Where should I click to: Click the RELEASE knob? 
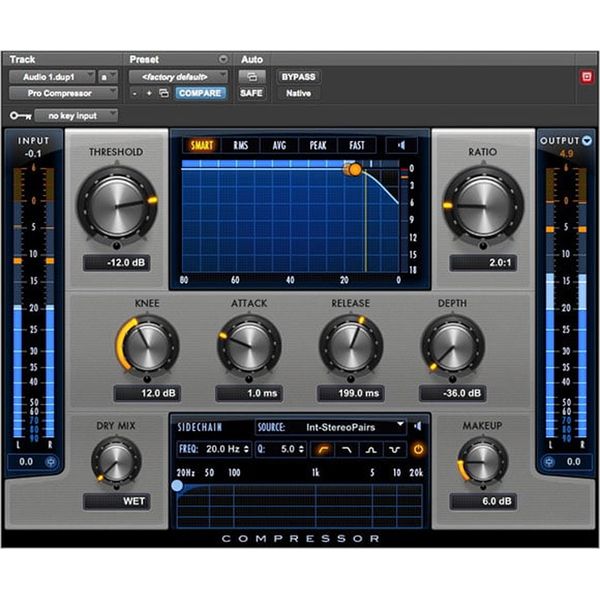click(x=351, y=347)
